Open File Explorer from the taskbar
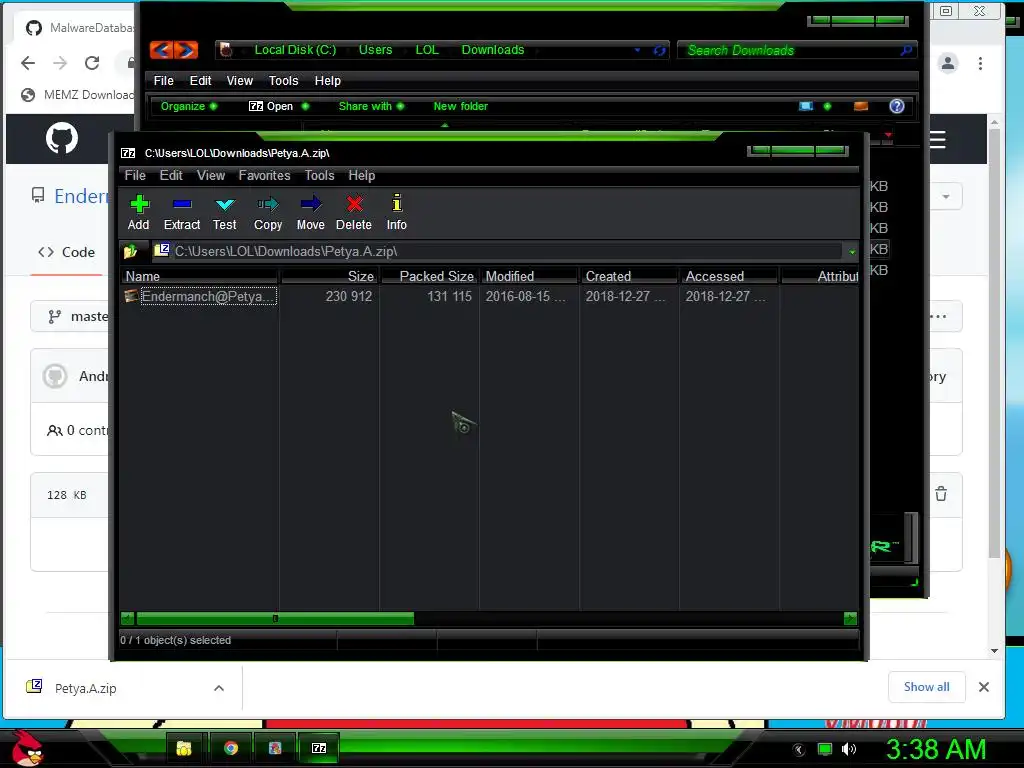1024x768 pixels. click(x=185, y=748)
